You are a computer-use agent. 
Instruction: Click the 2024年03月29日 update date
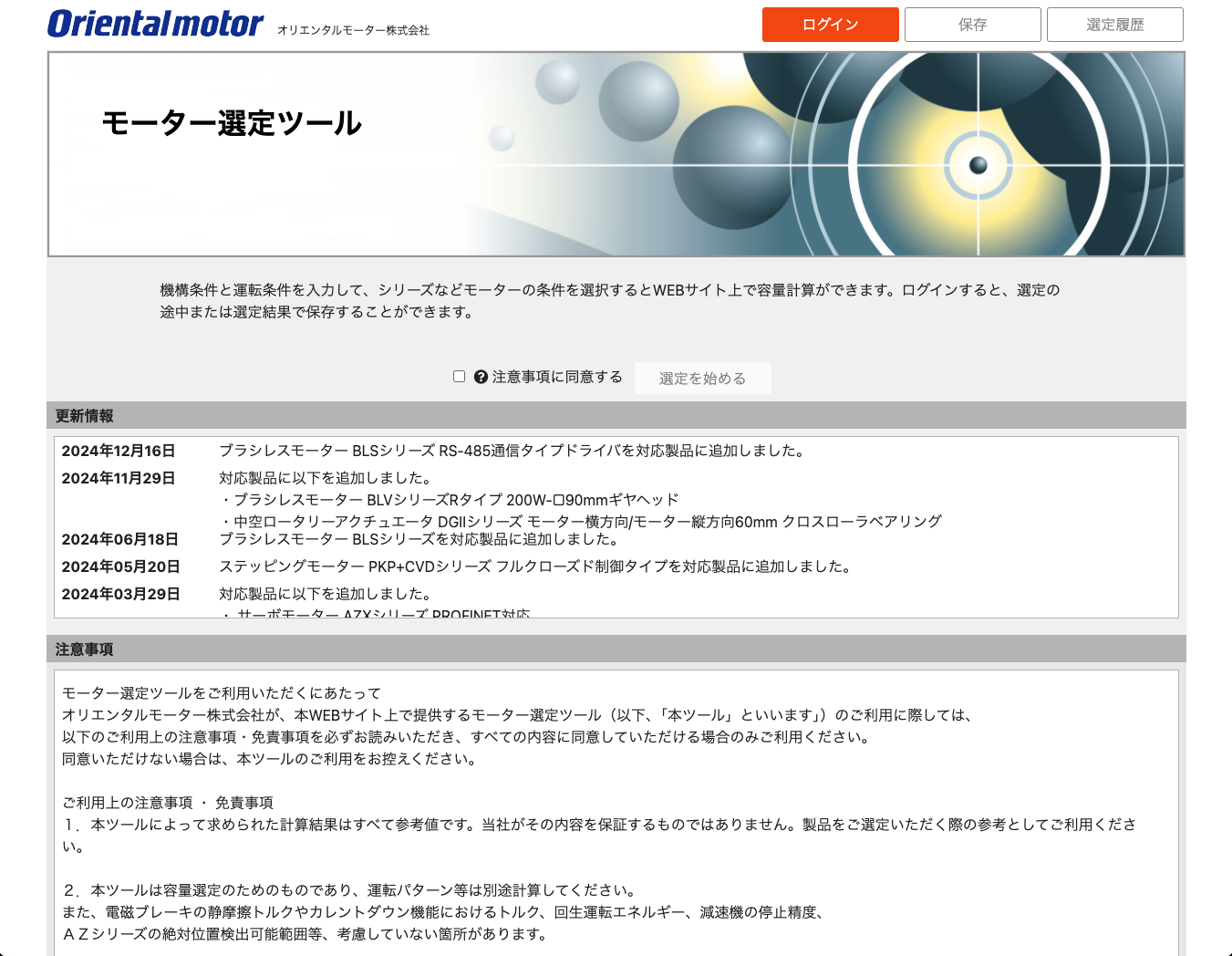point(120,594)
